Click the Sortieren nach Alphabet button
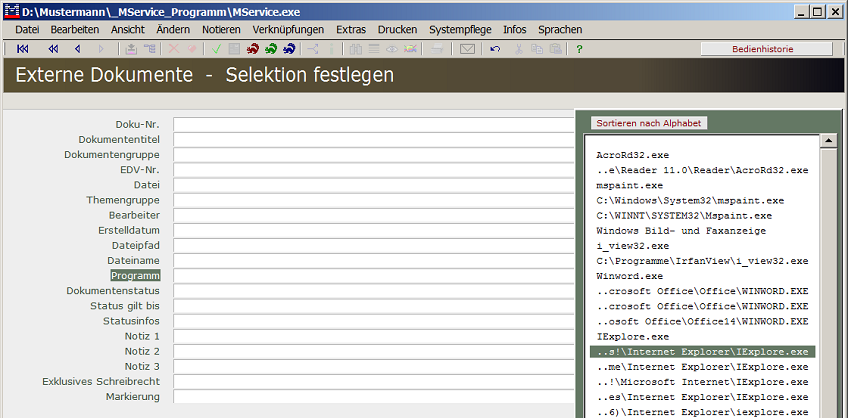Image resolution: width=848 pixels, height=418 pixels. click(649, 123)
